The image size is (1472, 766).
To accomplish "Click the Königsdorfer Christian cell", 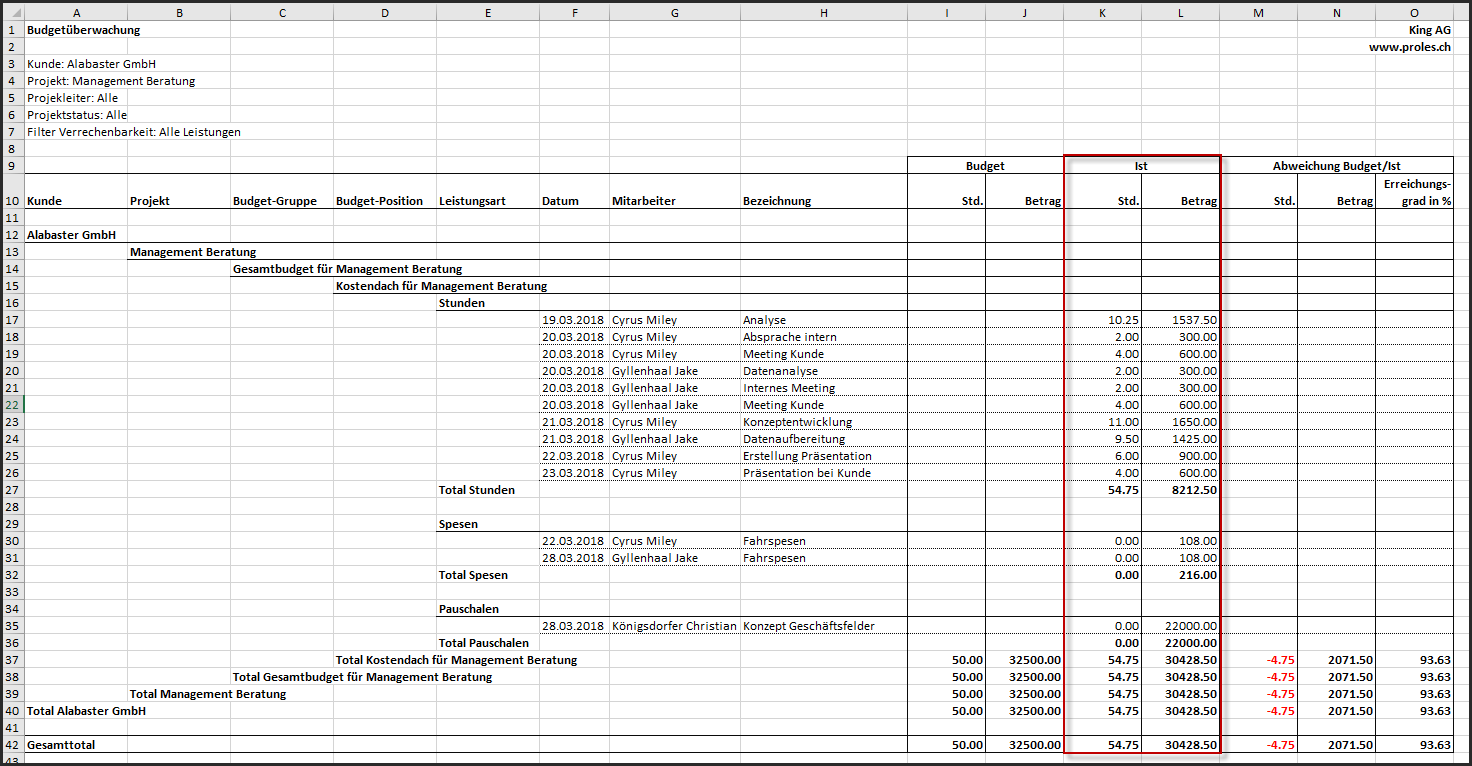I will click(x=673, y=626).
